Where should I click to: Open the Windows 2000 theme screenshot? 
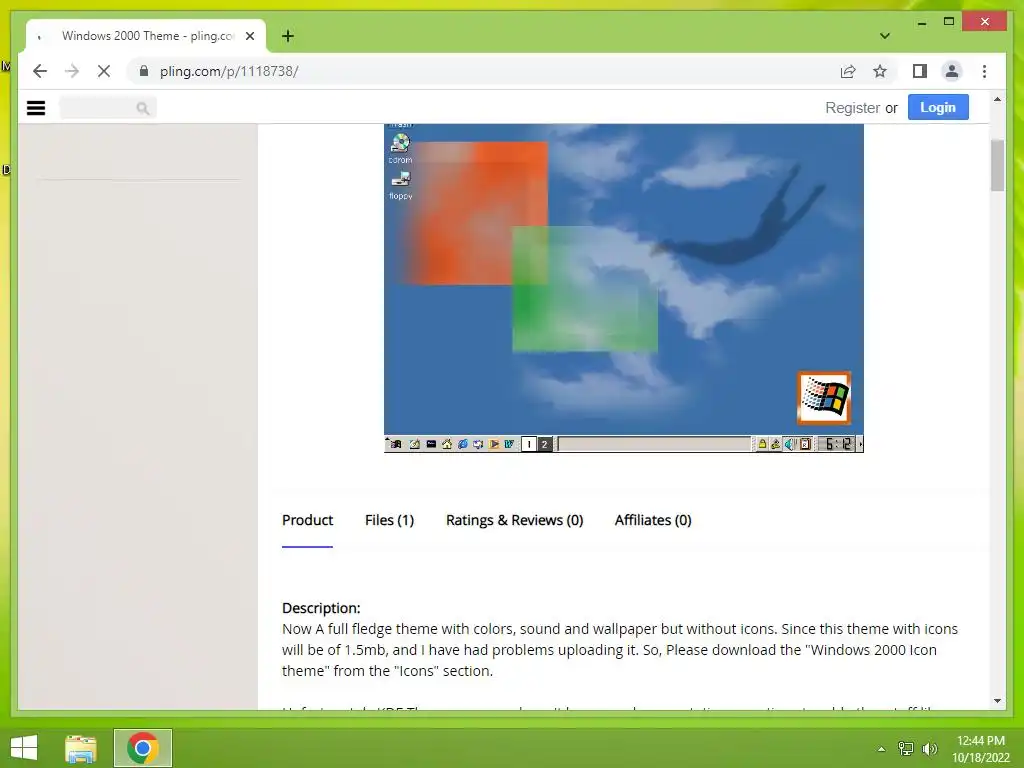pyautogui.click(x=624, y=287)
